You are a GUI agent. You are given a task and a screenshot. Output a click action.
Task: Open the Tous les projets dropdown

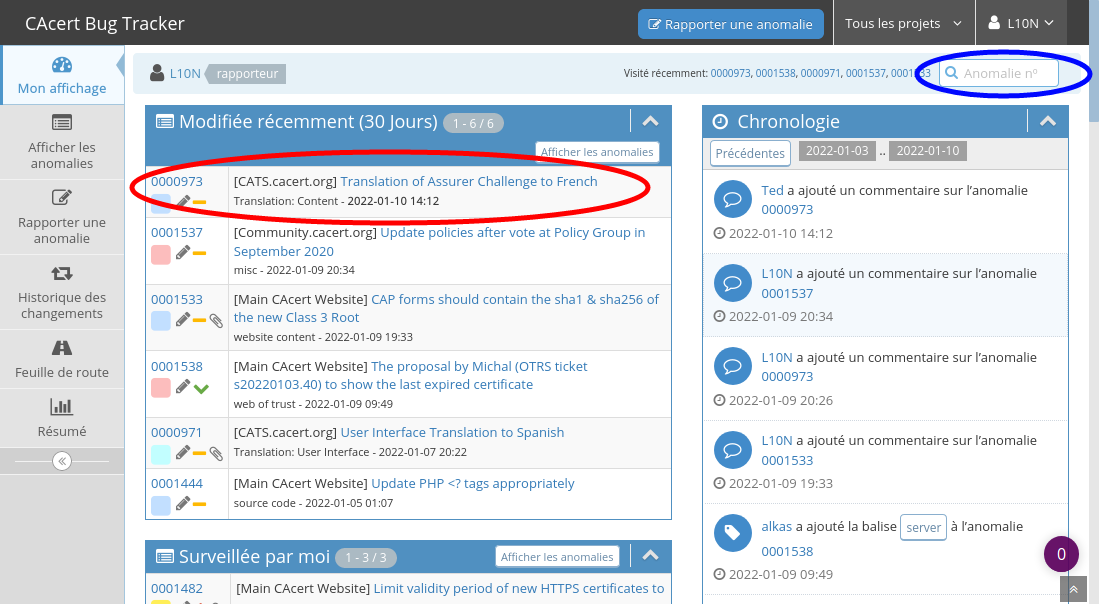pos(903,24)
